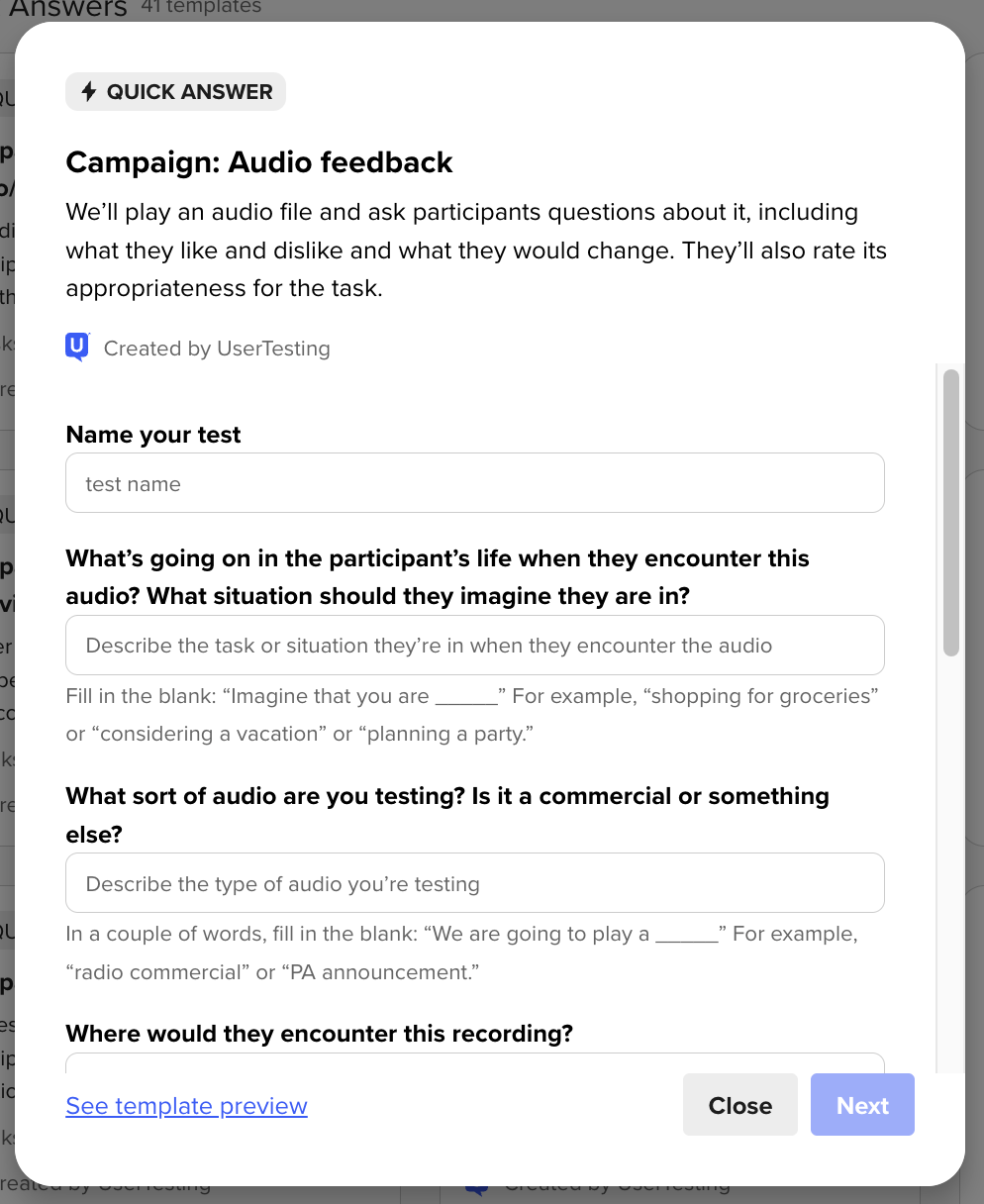Image resolution: width=984 pixels, height=1204 pixels.
Task: Click the lightning bolt Quick Answer icon
Action: click(x=89, y=92)
